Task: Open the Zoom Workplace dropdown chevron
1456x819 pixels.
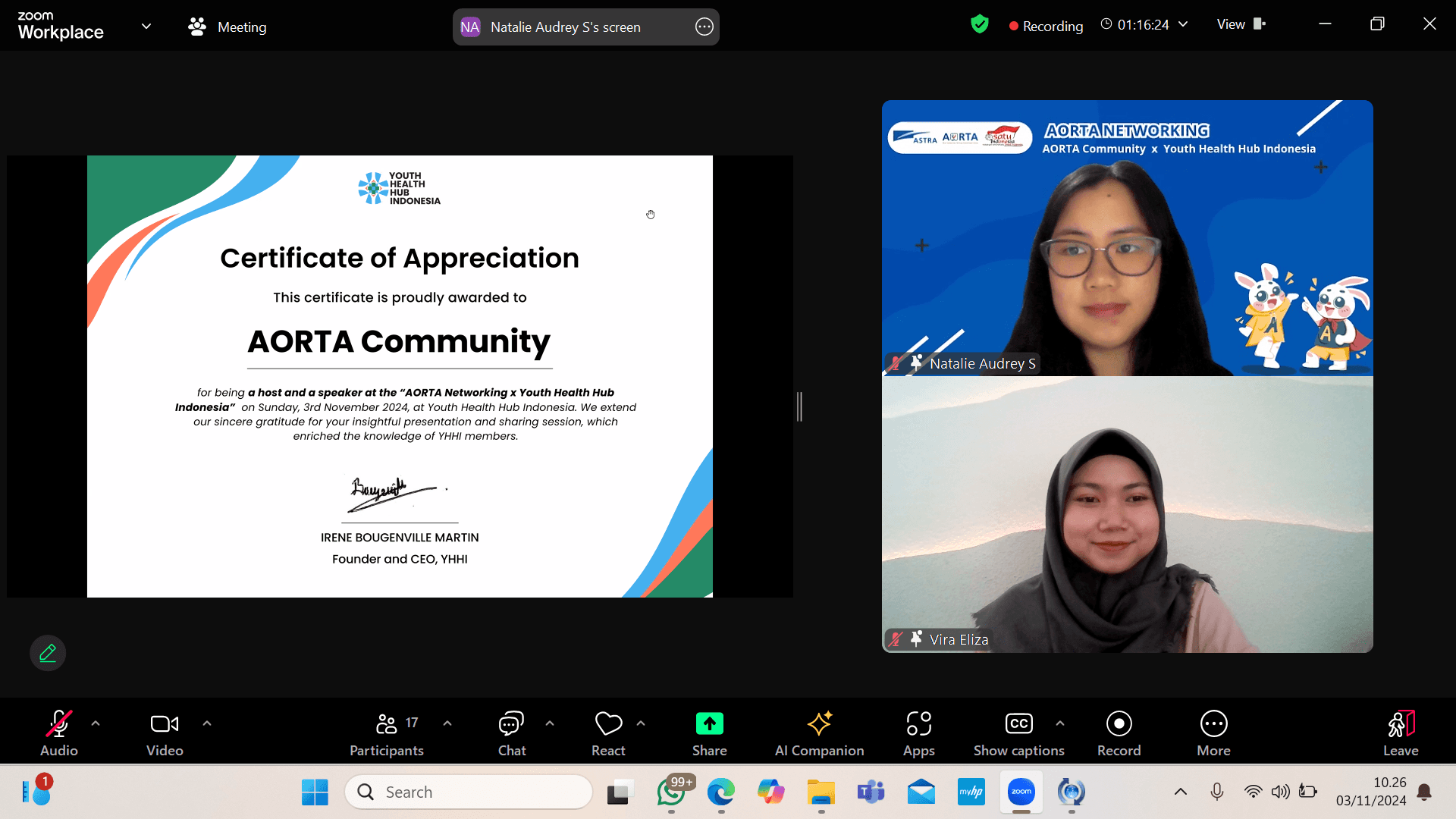Action: [x=146, y=27]
